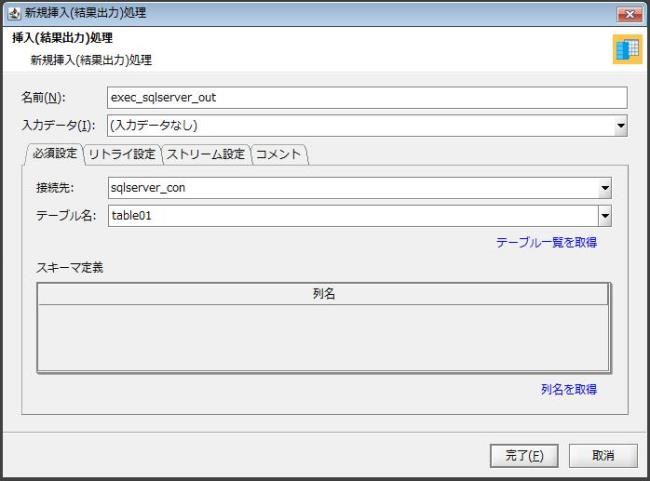650x481 pixels.
Task: Open the リトライ設定 tab
Action: click(121, 154)
